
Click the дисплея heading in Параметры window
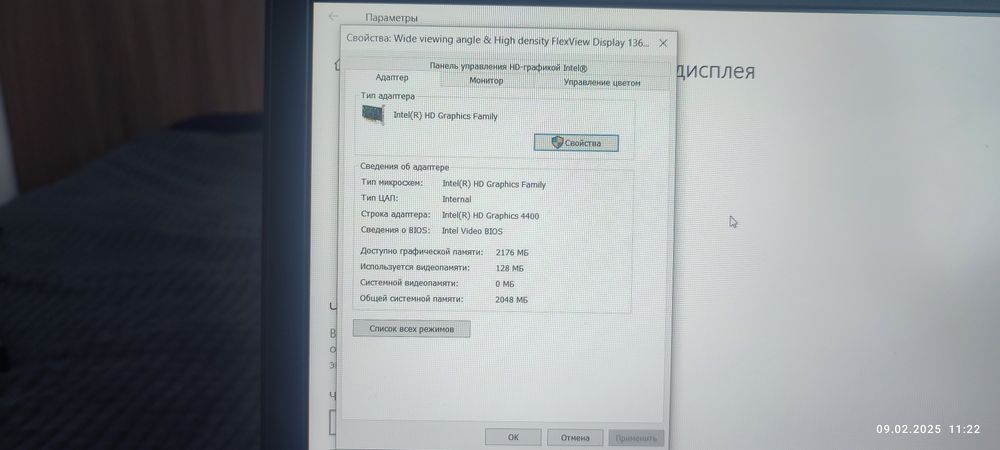coord(715,71)
